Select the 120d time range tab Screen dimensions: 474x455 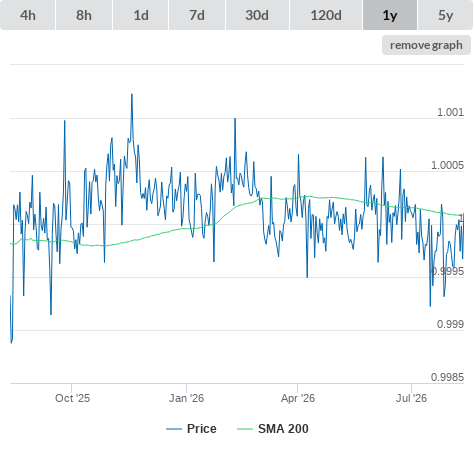(326, 15)
